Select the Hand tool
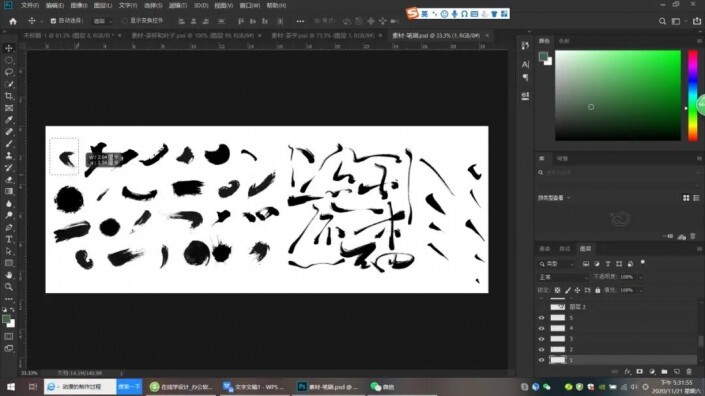The height and width of the screenshot is (396, 705). pos(9,275)
